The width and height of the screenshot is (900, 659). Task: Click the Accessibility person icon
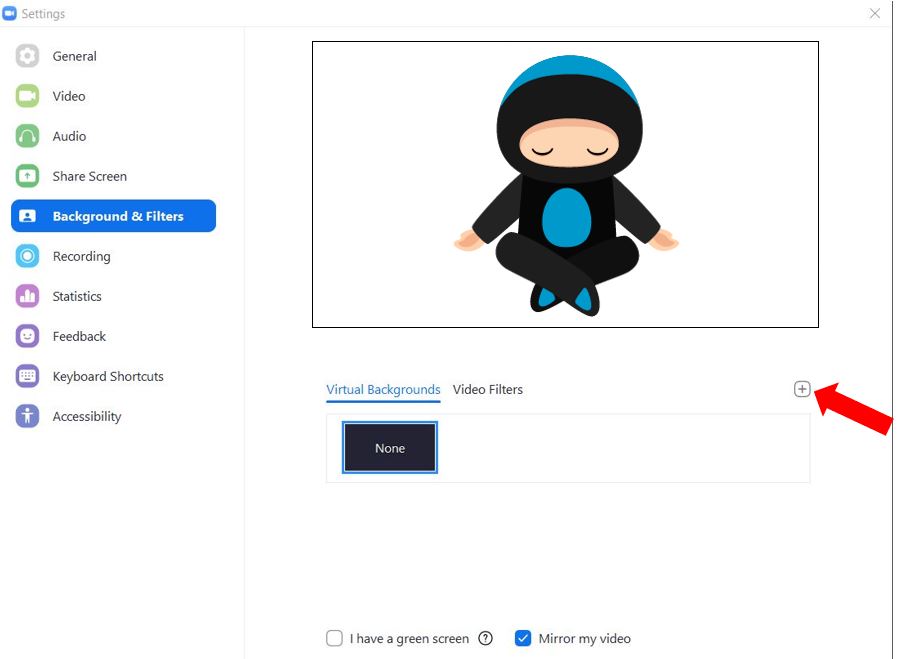coord(27,416)
